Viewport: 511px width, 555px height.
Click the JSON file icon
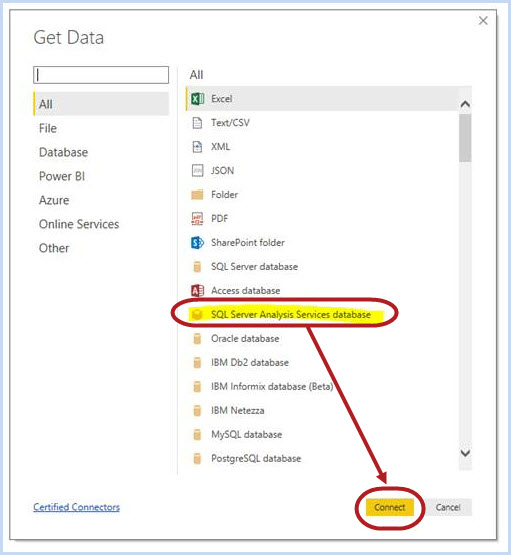(x=197, y=171)
